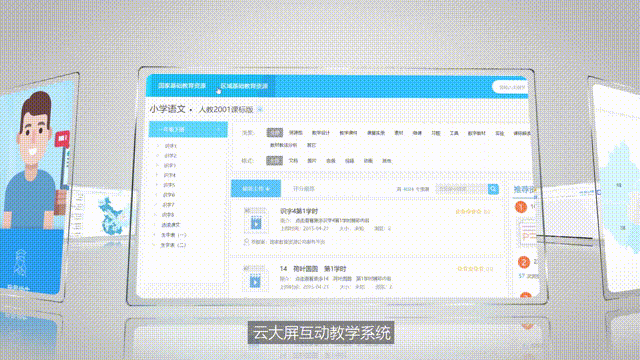Select the orange number 2 recommended item
The width and height of the screenshot is (640, 360).
click(x=524, y=262)
